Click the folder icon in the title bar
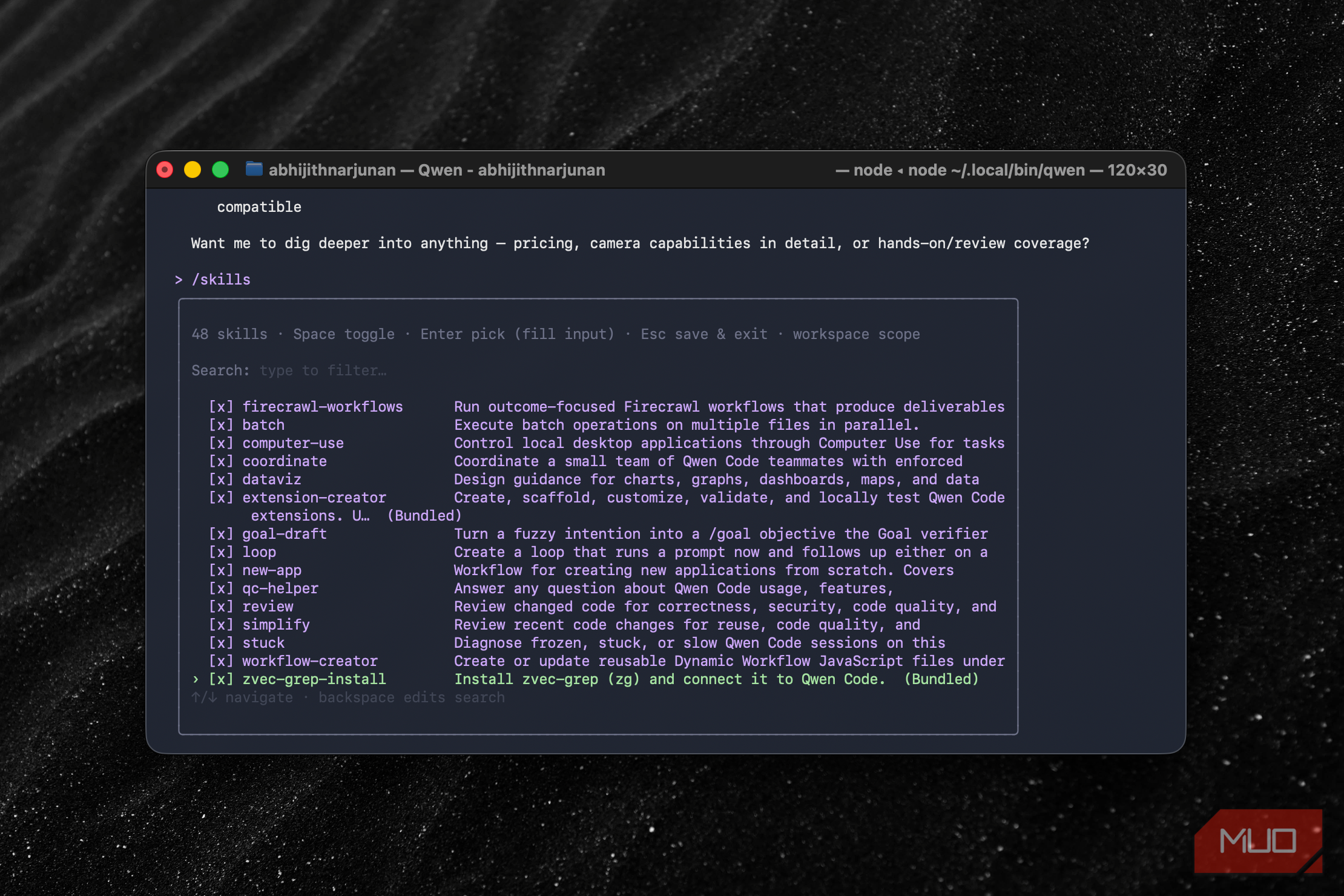 point(254,170)
